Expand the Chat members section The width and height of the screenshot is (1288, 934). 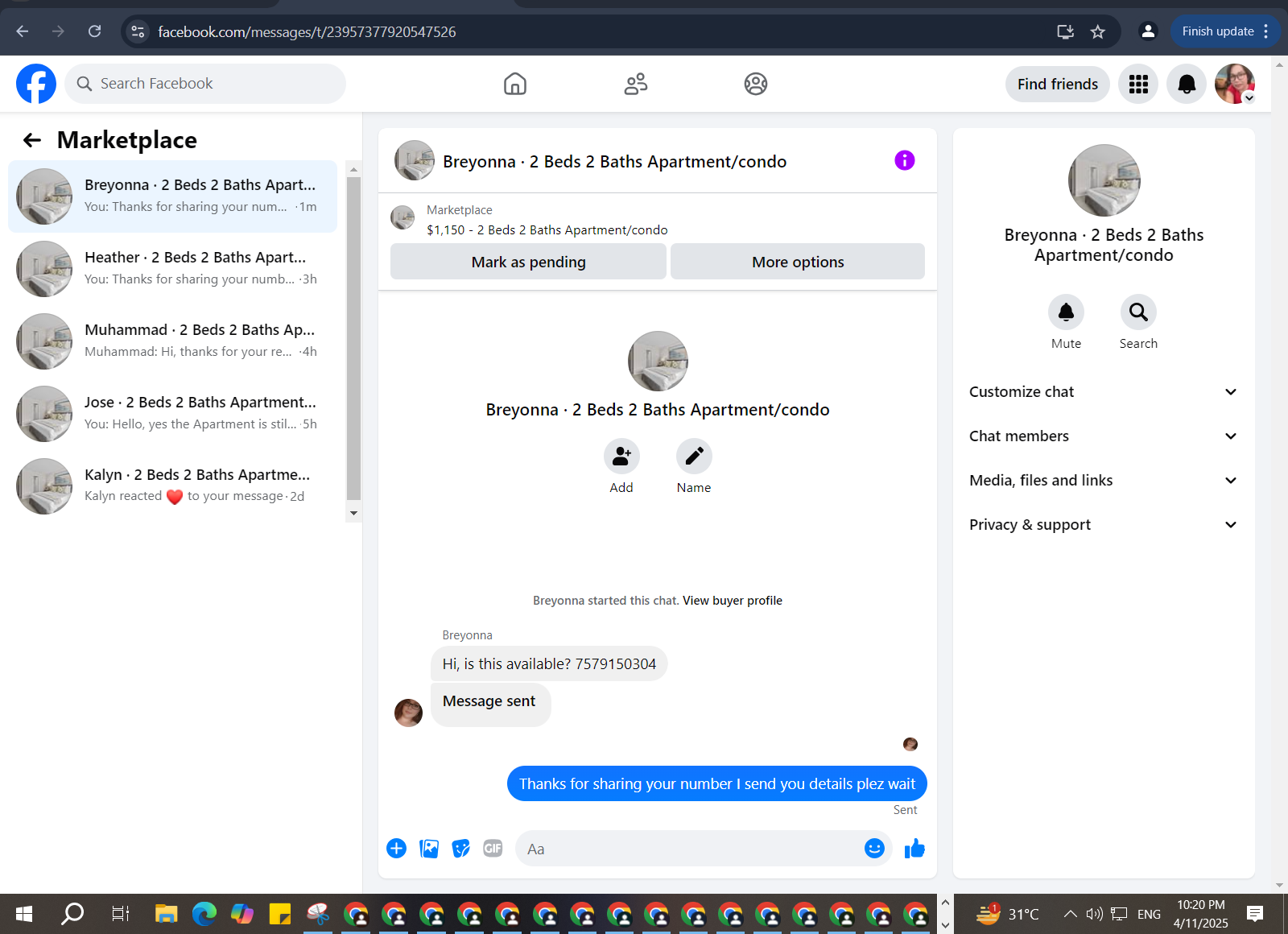pos(1104,436)
